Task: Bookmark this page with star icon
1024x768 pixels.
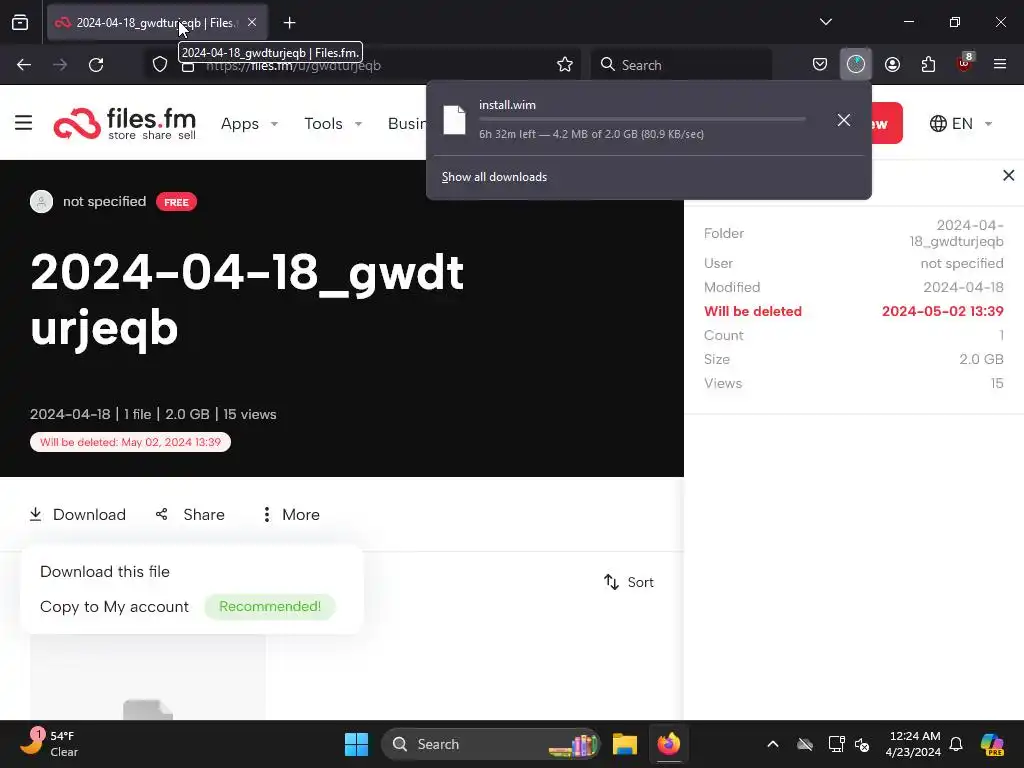Action: pyautogui.click(x=565, y=65)
